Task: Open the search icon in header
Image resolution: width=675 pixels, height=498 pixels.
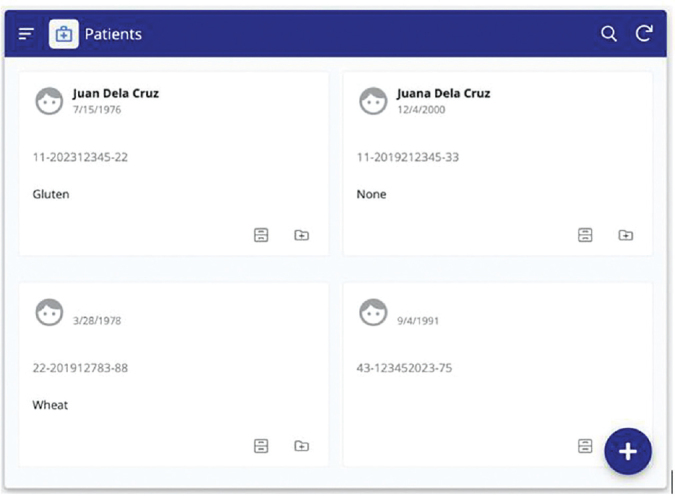Action: [608, 34]
